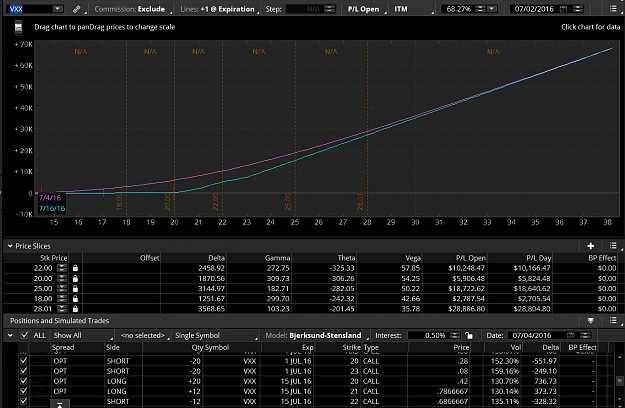Toggle lock icon on the 28.01 price slice

(75, 309)
